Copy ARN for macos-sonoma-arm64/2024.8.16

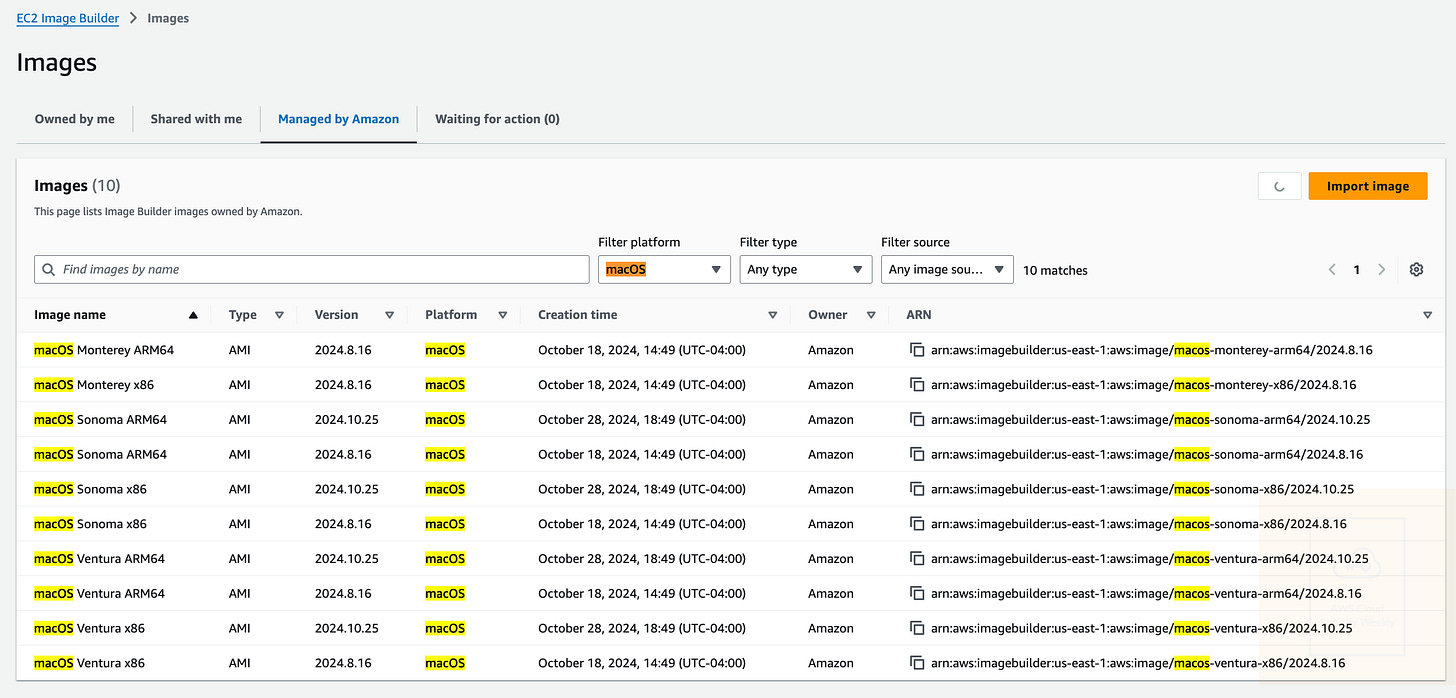(x=916, y=454)
